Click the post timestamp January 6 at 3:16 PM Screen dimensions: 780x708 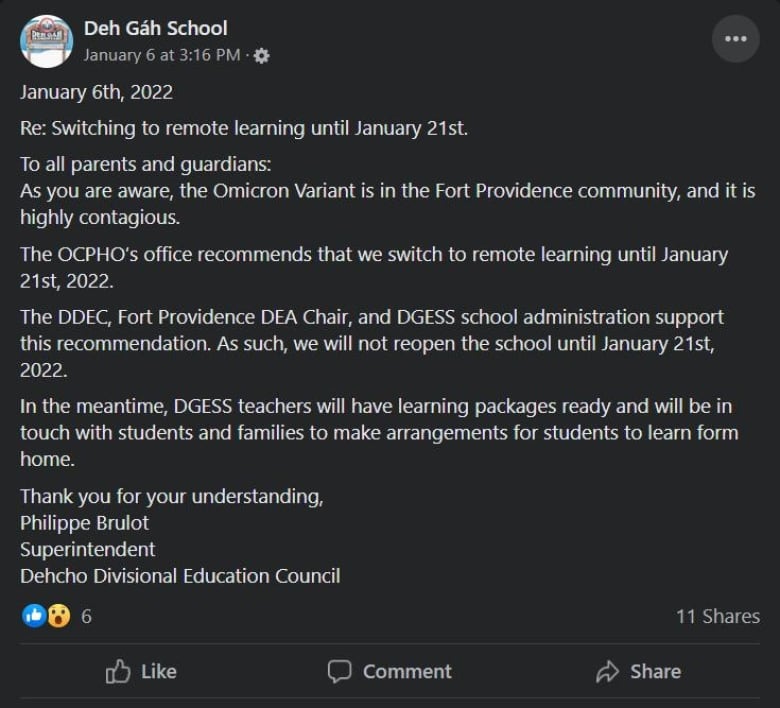pos(162,55)
